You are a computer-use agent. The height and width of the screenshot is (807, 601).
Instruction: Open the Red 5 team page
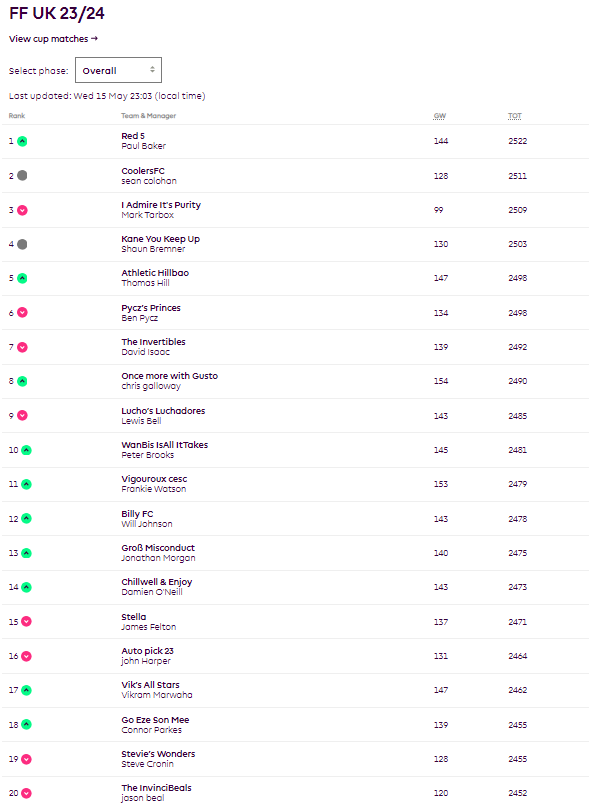coord(132,136)
